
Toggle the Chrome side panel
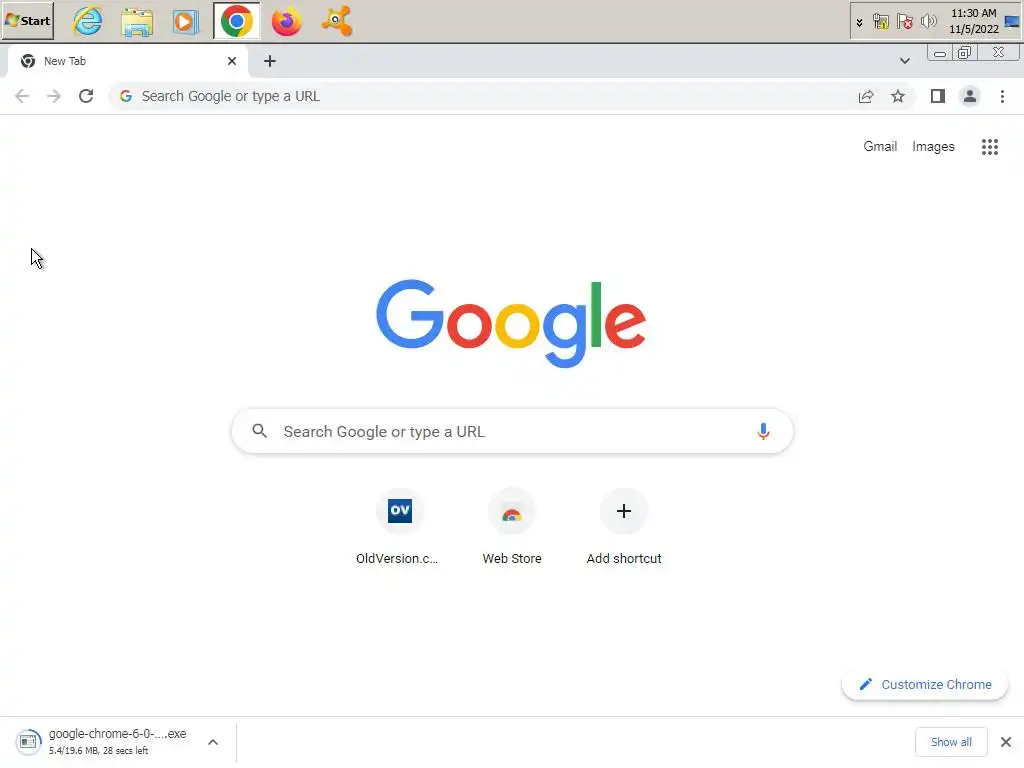pos(938,96)
